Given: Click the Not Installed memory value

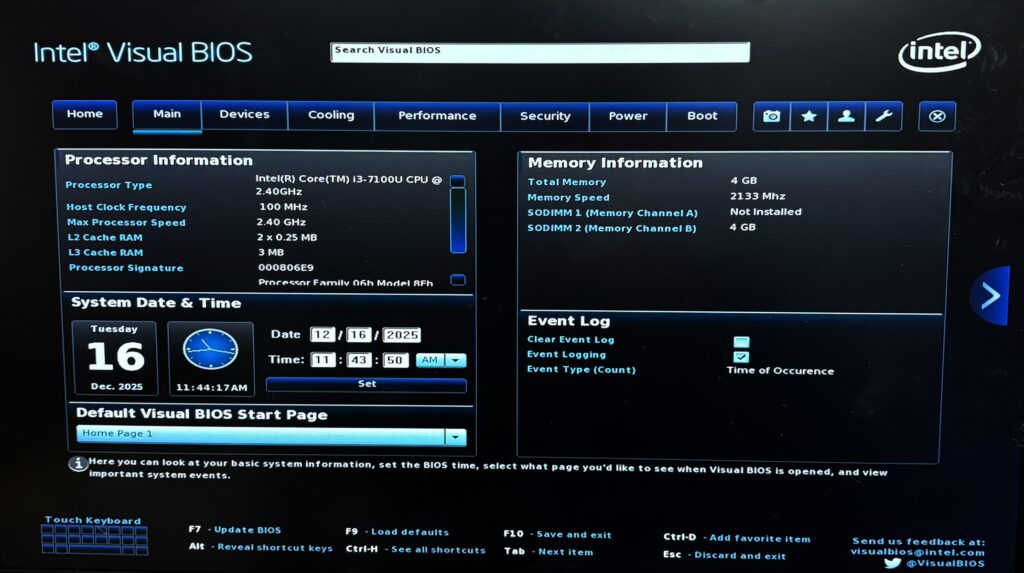Looking at the screenshot, I should [x=765, y=212].
